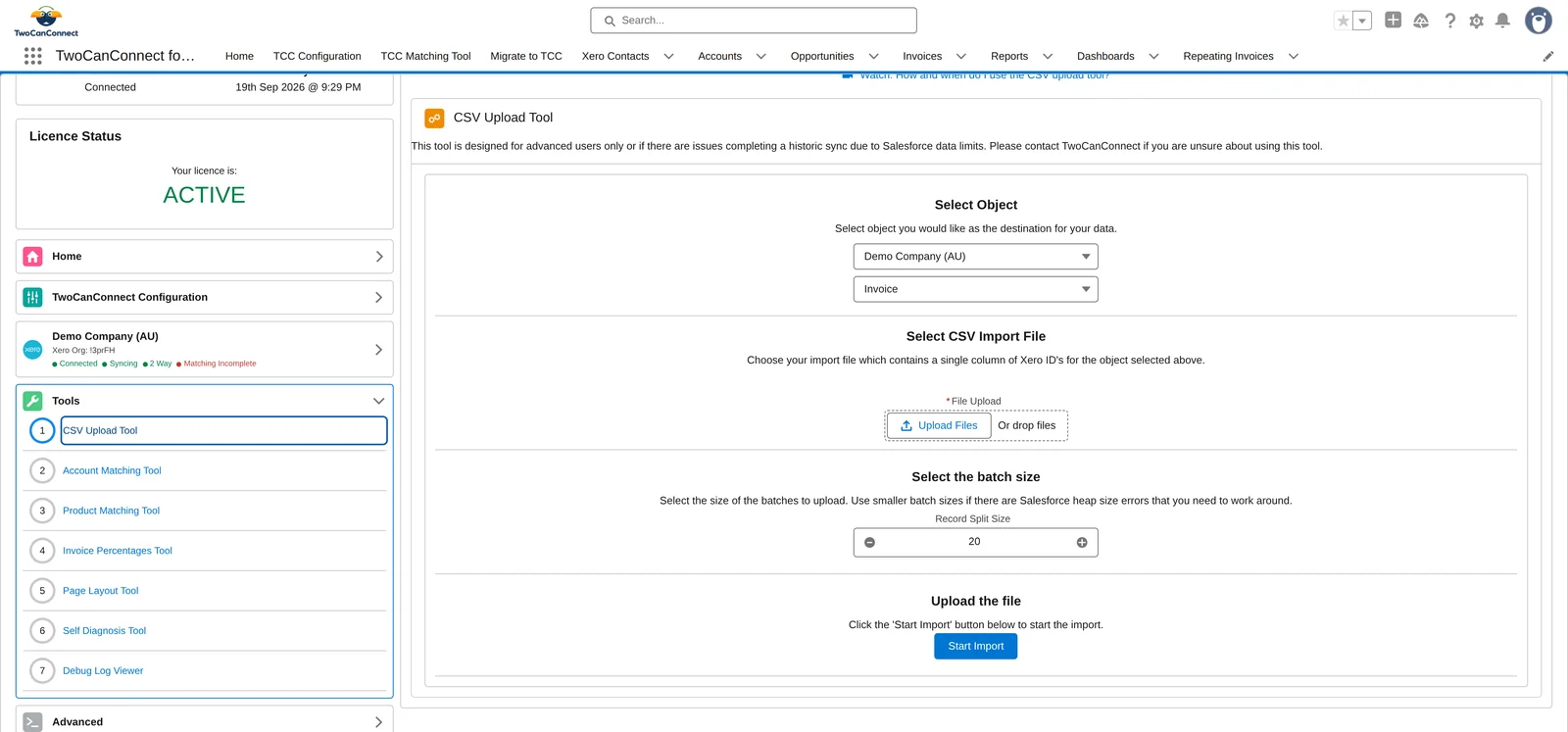Expand the Dashboards nav menu chevron

1153,56
